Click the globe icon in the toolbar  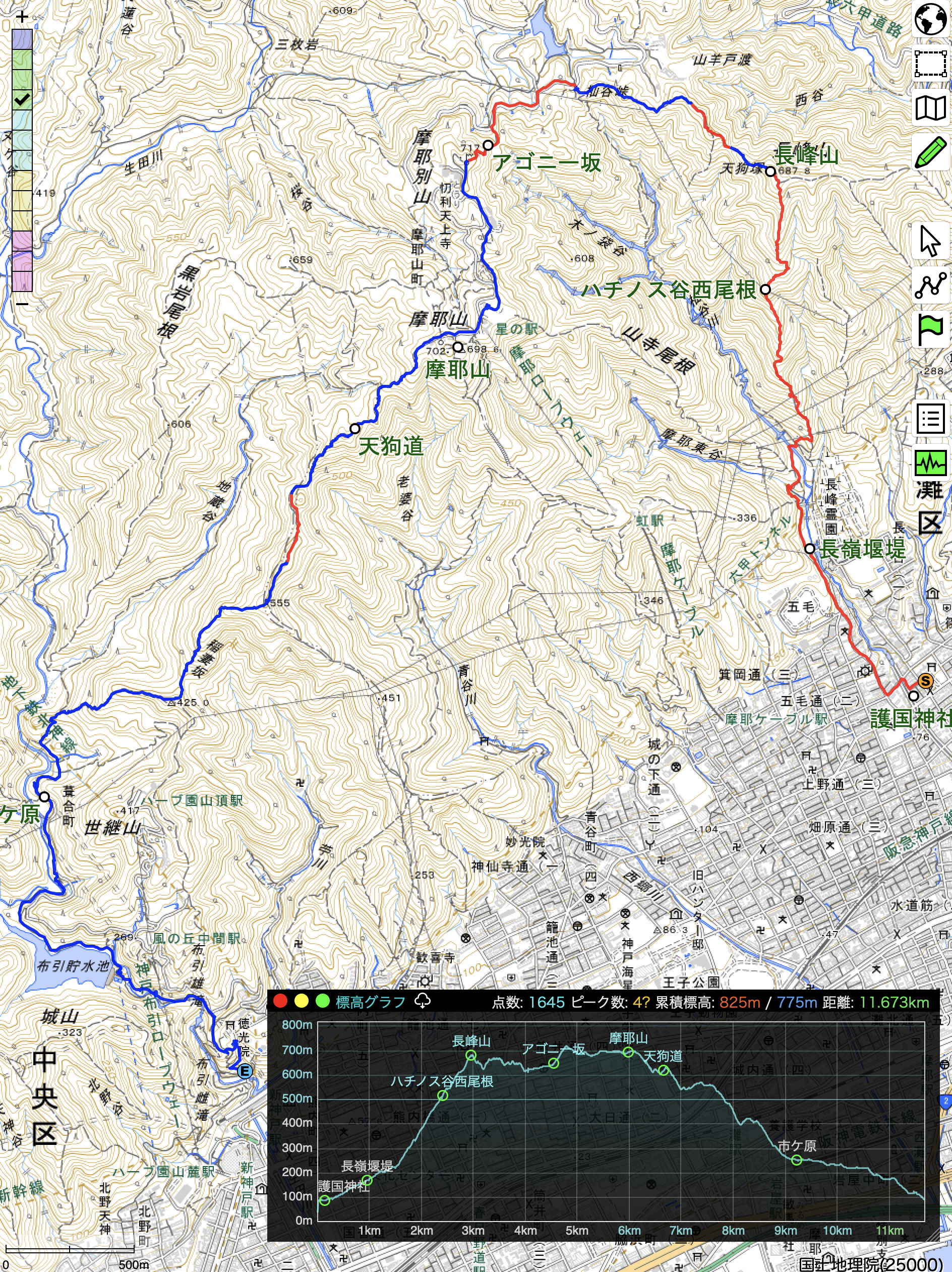(x=930, y=19)
